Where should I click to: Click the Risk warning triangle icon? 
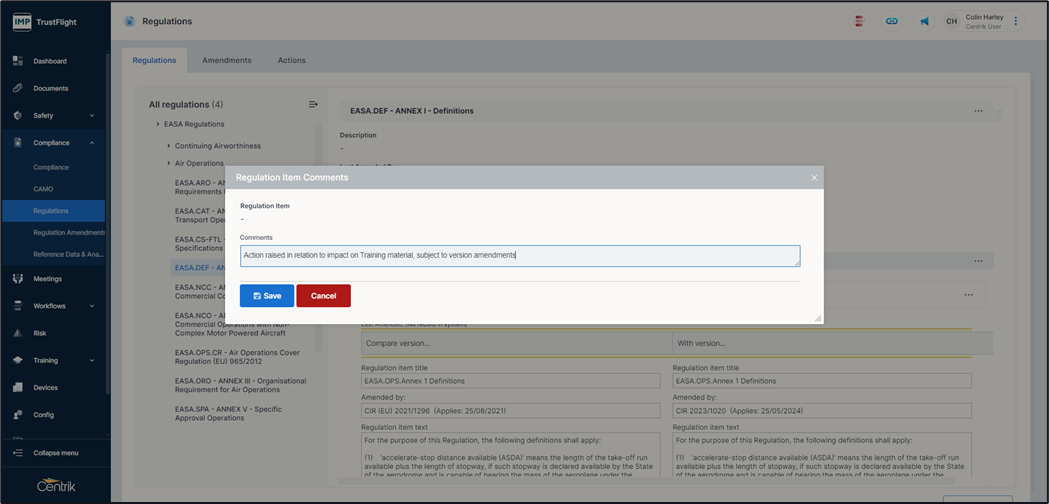[18, 333]
